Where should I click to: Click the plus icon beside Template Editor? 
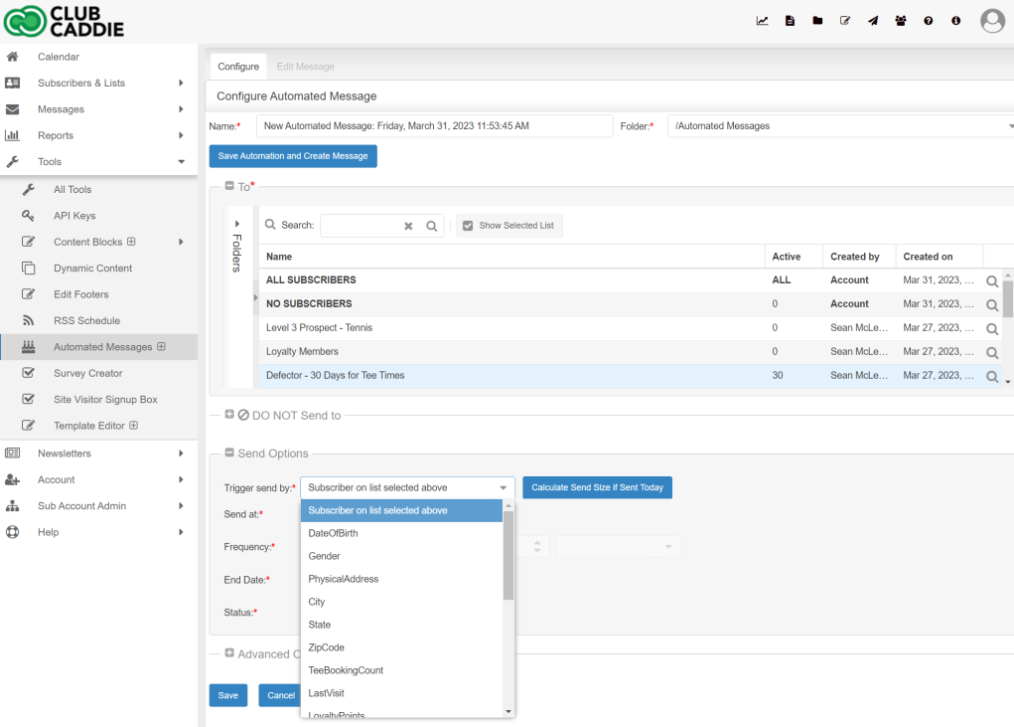[133, 425]
